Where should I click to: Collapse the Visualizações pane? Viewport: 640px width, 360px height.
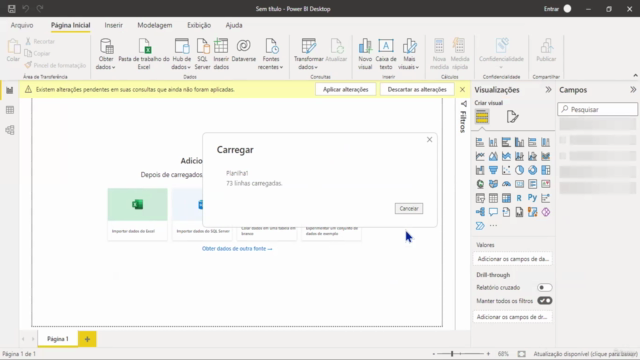pos(548,90)
